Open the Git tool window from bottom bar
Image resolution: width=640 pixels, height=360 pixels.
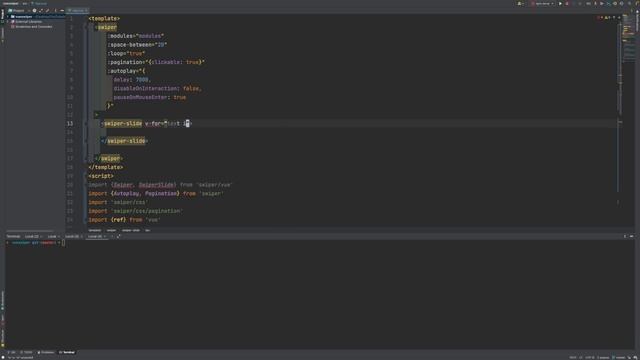pos(11,352)
